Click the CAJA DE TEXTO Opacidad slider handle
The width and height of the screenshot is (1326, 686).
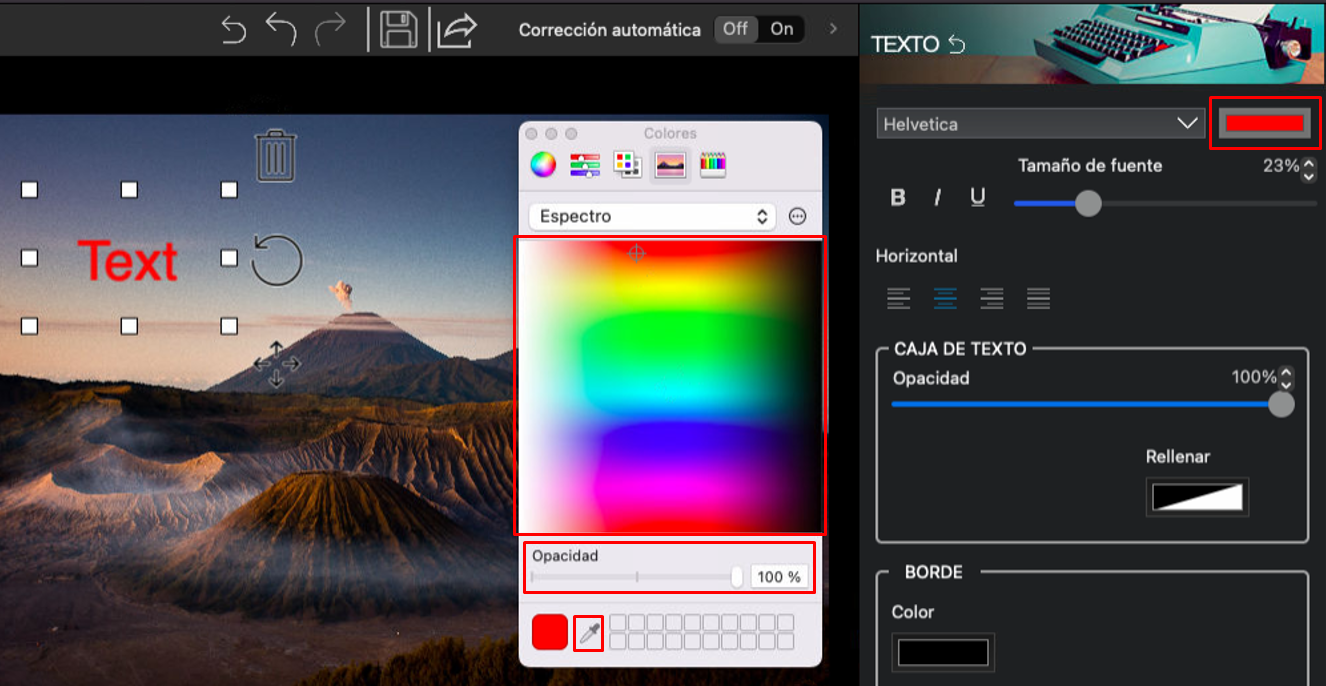pos(1281,404)
